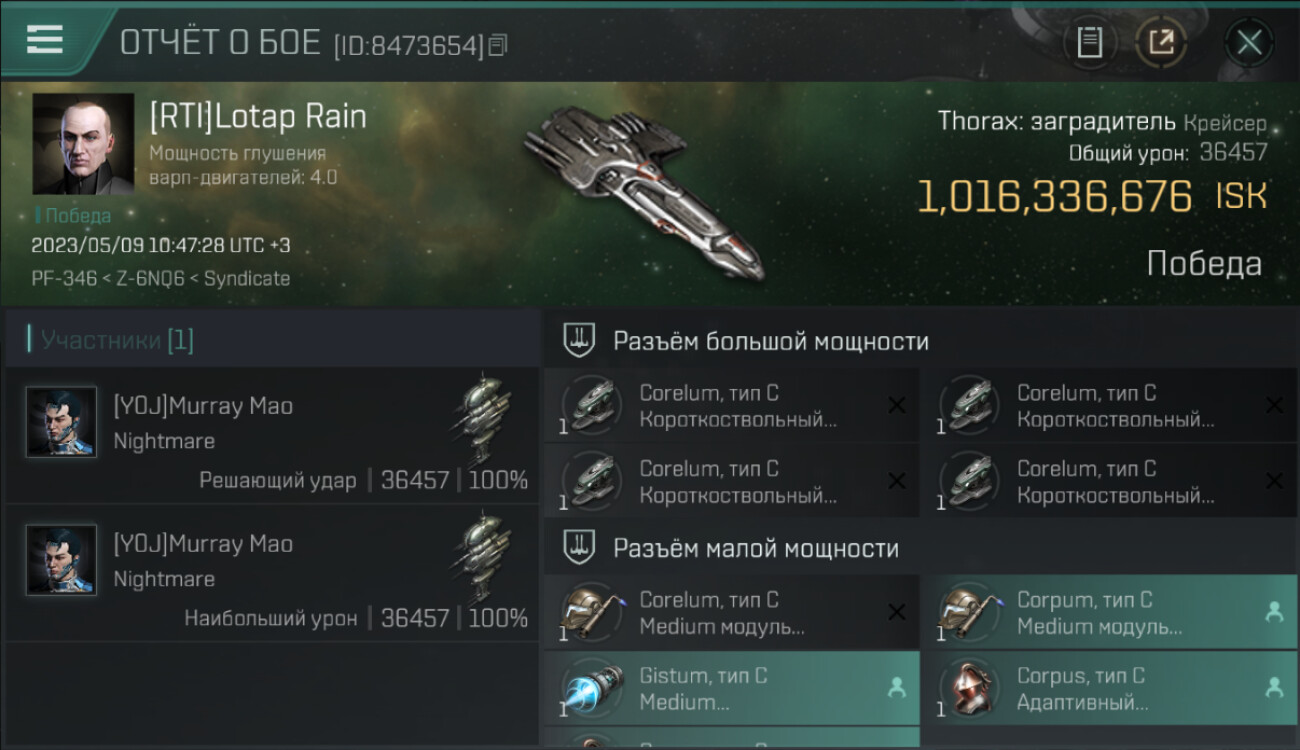Select Corpum тип C Medium модуль item

(x=1108, y=612)
